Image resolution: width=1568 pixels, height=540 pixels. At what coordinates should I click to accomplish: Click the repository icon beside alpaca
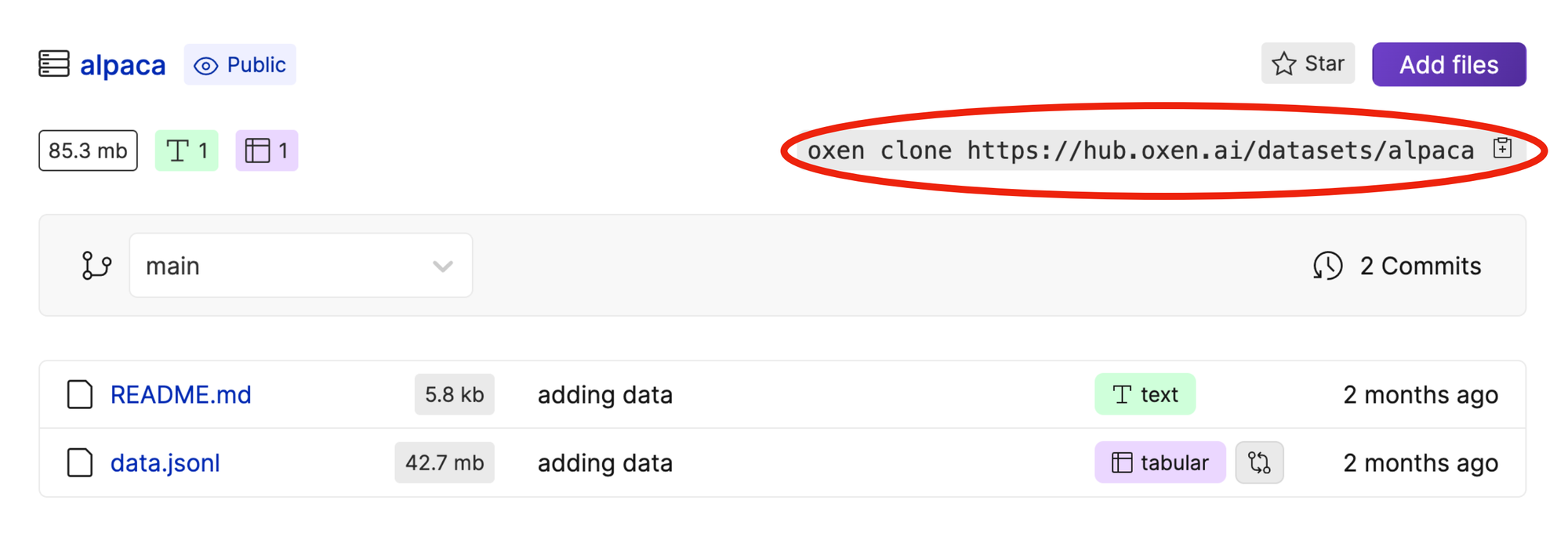[54, 64]
